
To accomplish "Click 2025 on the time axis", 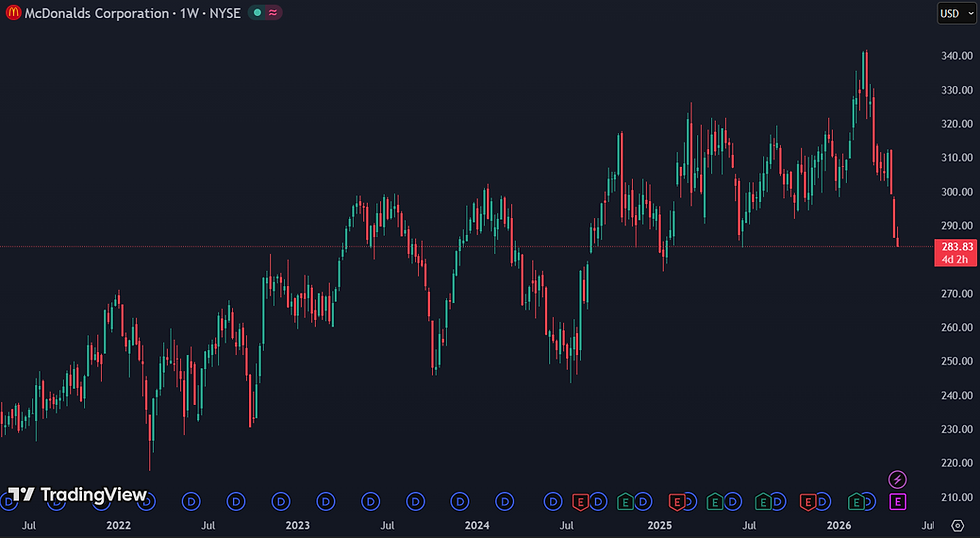I will point(659,526).
